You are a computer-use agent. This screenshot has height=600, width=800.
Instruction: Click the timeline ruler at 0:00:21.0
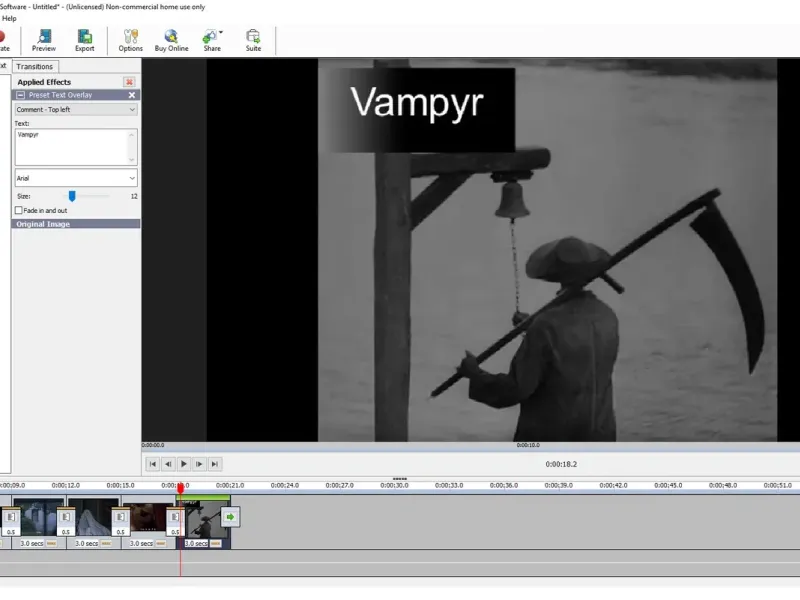(x=230, y=485)
